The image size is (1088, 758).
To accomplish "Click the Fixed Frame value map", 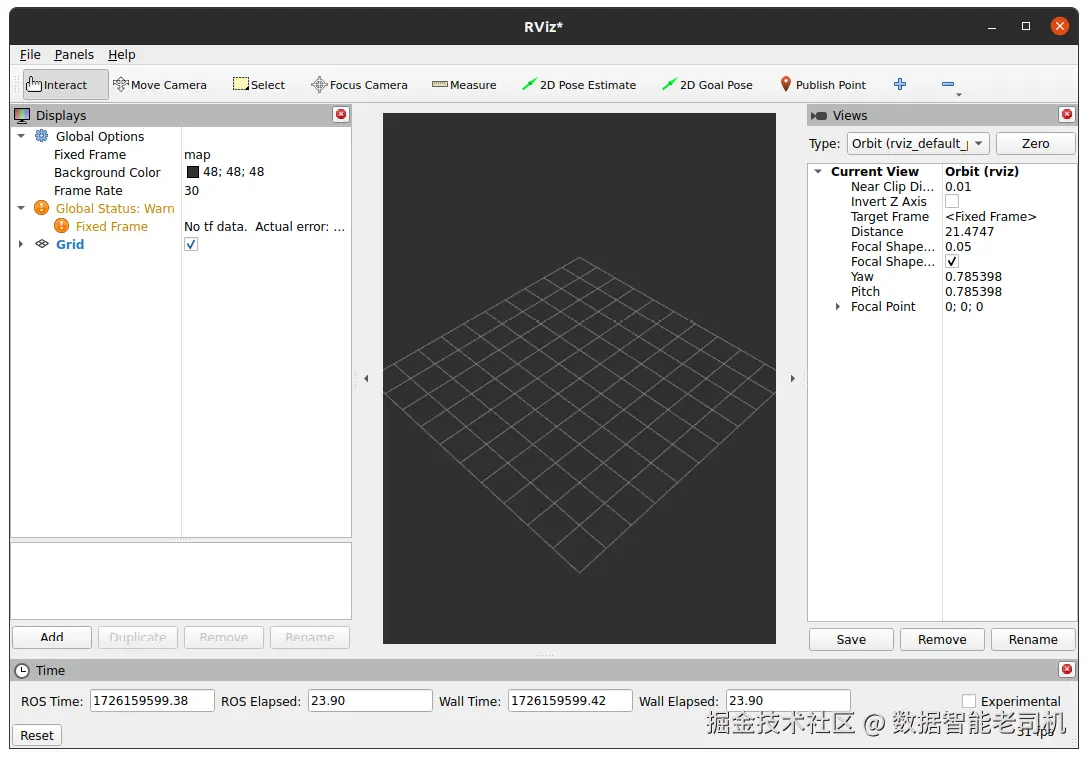I will (197, 154).
